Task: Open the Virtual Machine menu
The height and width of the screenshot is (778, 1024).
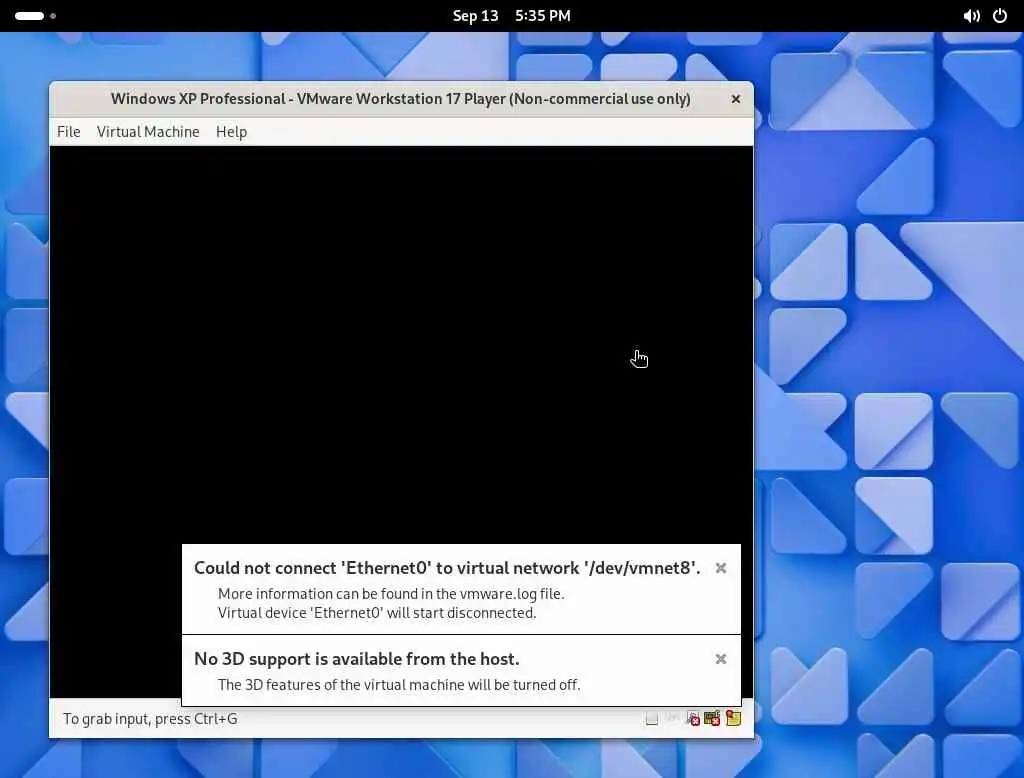Action: (x=148, y=131)
